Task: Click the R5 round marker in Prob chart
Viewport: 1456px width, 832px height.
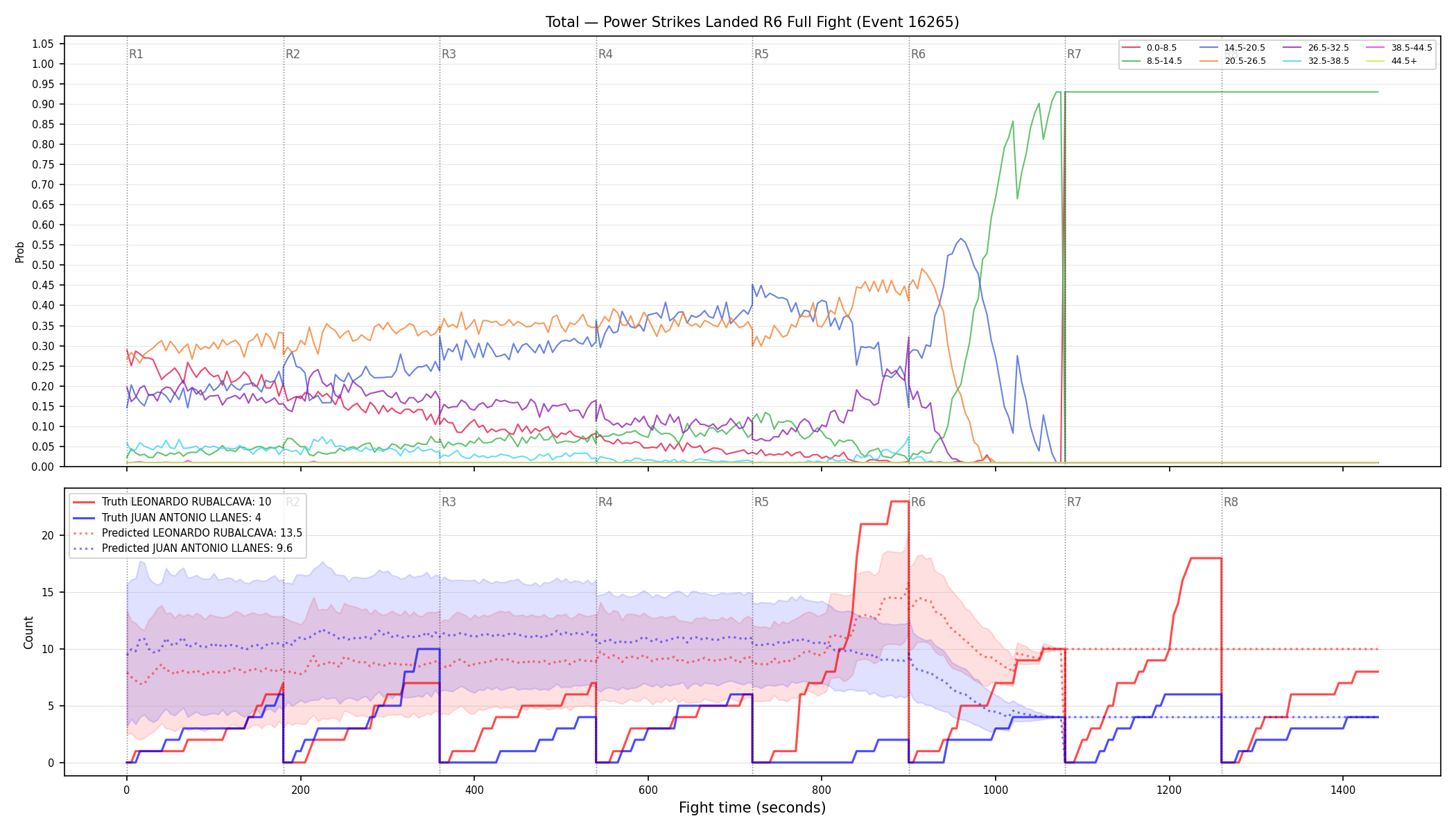Action: [761, 54]
